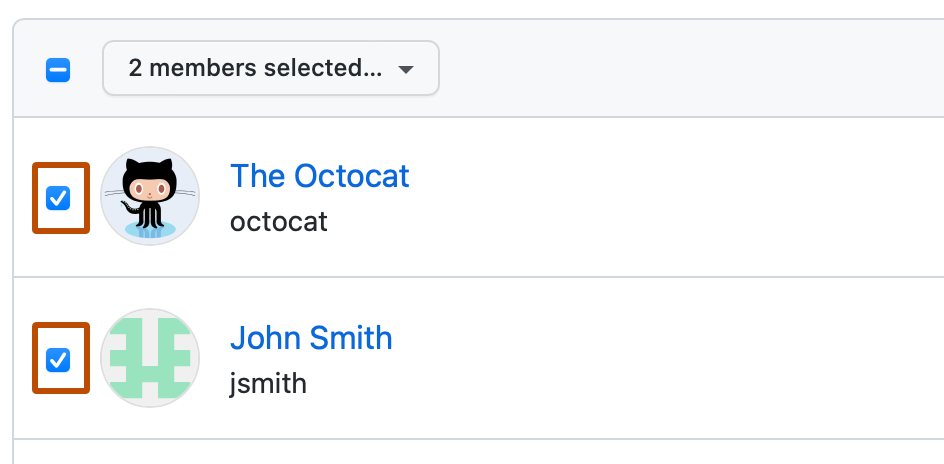This screenshot has height=464, width=944.
Task: Click the "The Octocat" display name
Action: tap(319, 176)
